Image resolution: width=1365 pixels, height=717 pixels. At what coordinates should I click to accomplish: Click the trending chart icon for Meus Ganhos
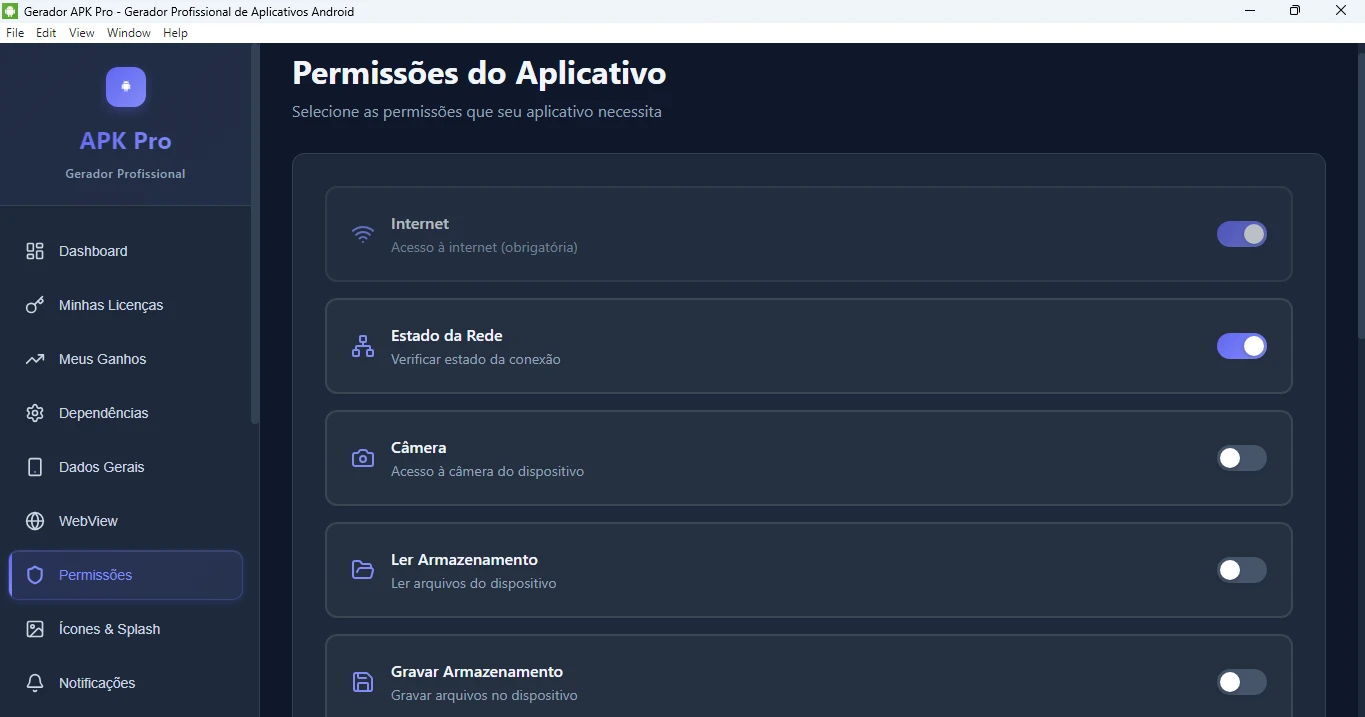pyautogui.click(x=35, y=359)
